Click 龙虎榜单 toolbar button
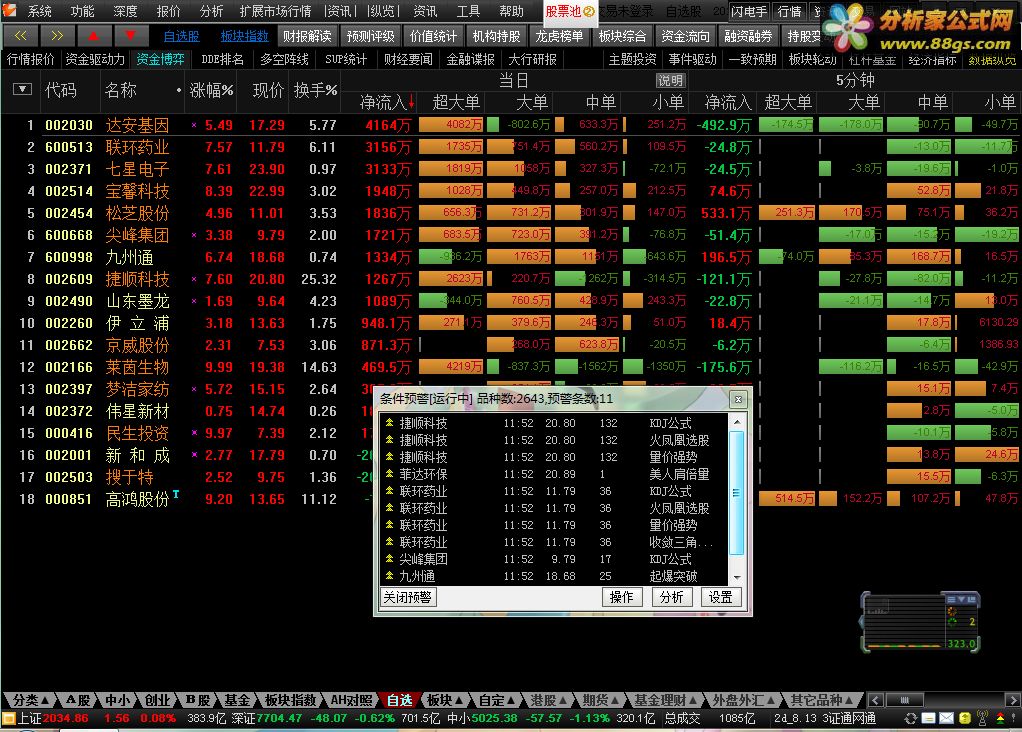The width and height of the screenshot is (1022, 732). 559,36
